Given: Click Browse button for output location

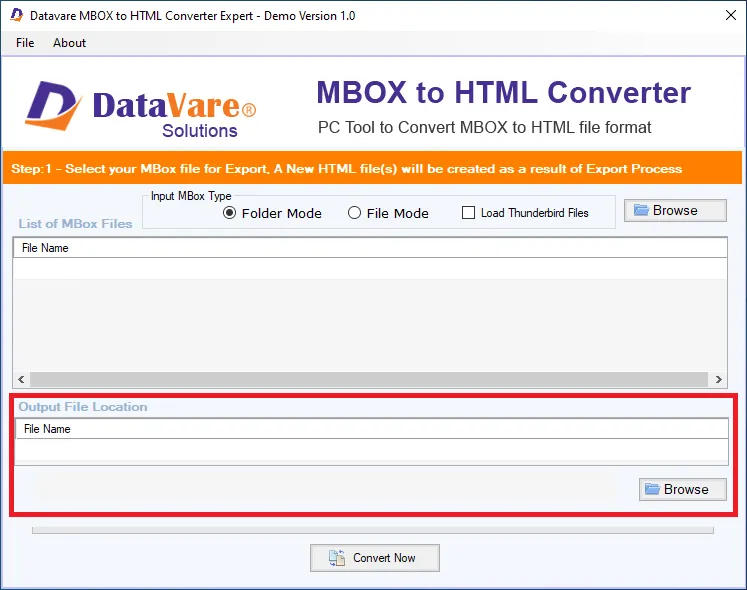Looking at the screenshot, I should [x=682, y=489].
